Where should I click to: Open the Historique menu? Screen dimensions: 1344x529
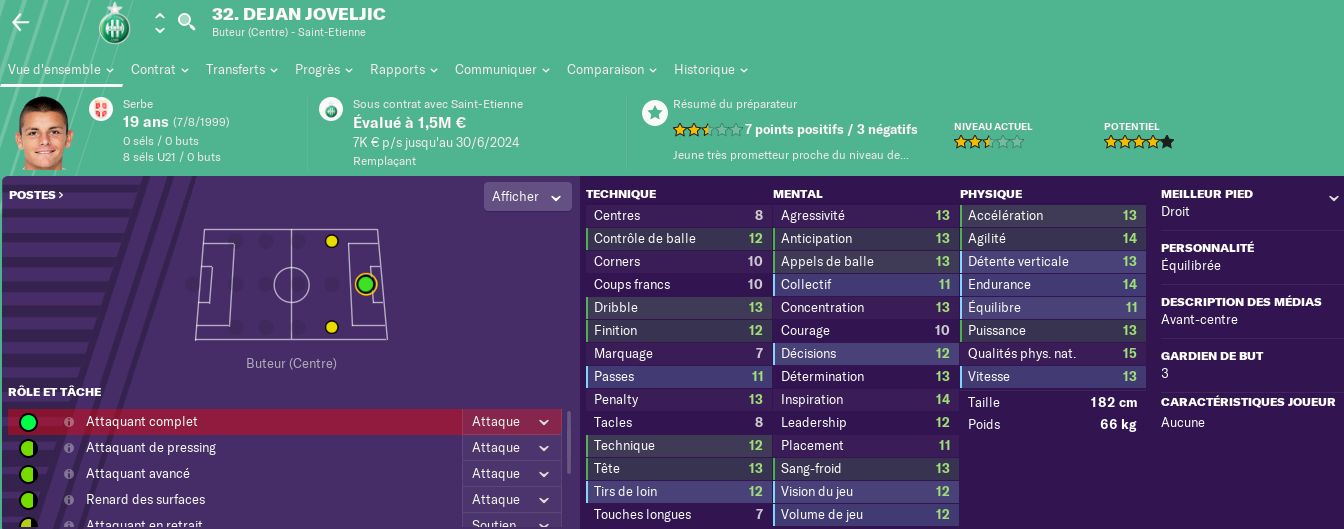click(711, 70)
